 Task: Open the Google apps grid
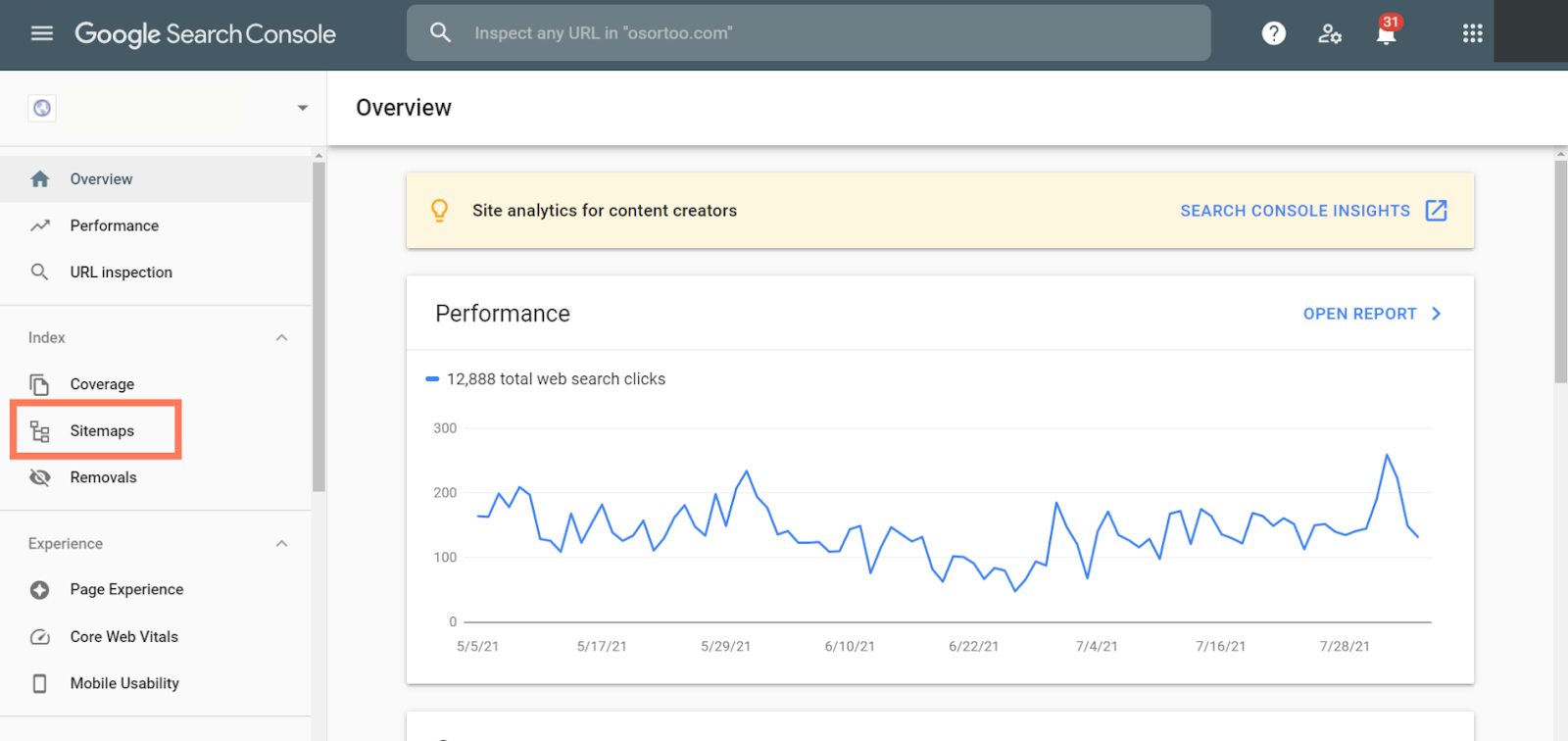point(1472,33)
